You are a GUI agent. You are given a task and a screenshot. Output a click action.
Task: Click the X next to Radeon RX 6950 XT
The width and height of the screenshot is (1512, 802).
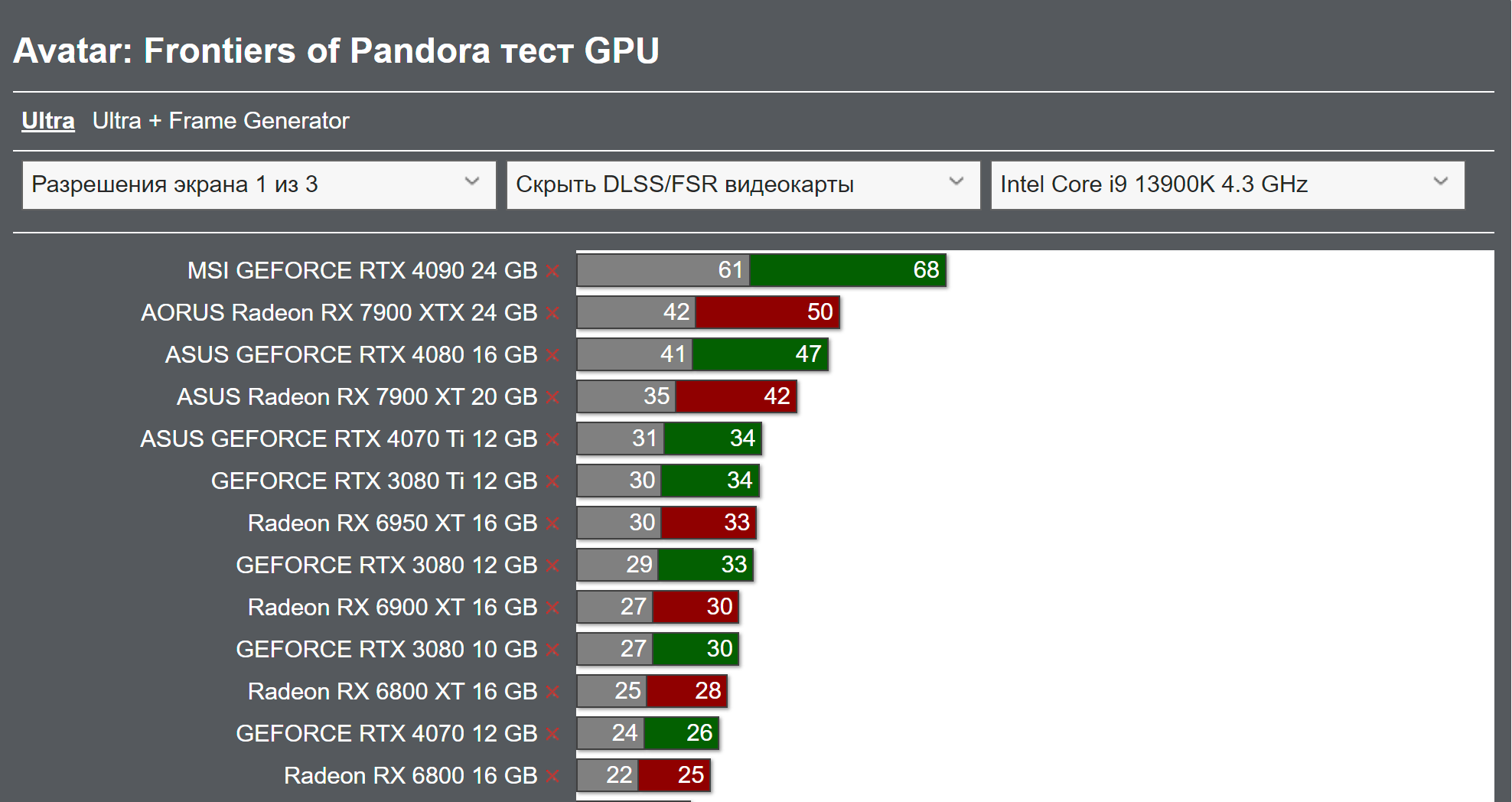(x=552, y=523)
